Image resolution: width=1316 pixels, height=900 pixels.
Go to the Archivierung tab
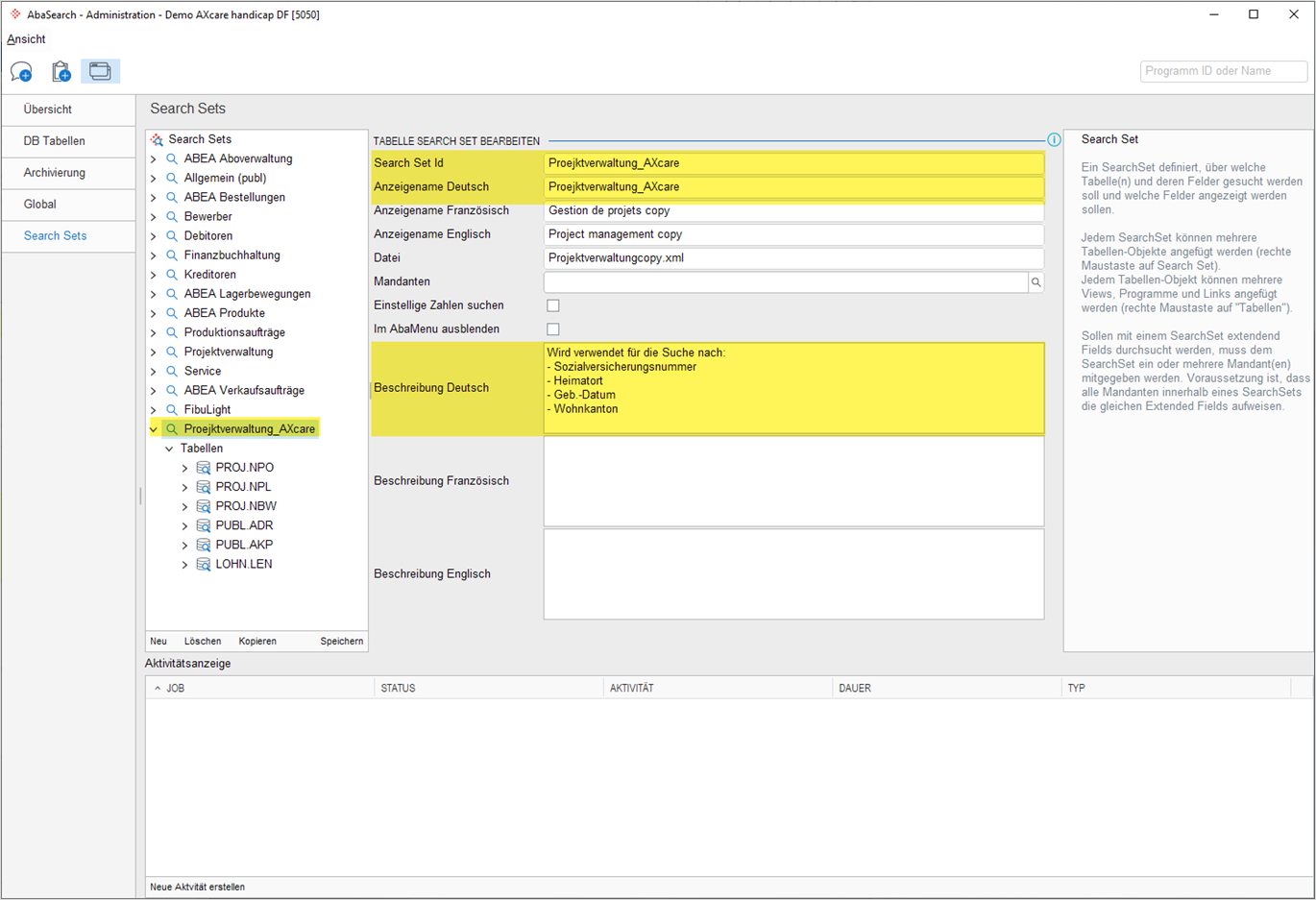tap(68, 173)
